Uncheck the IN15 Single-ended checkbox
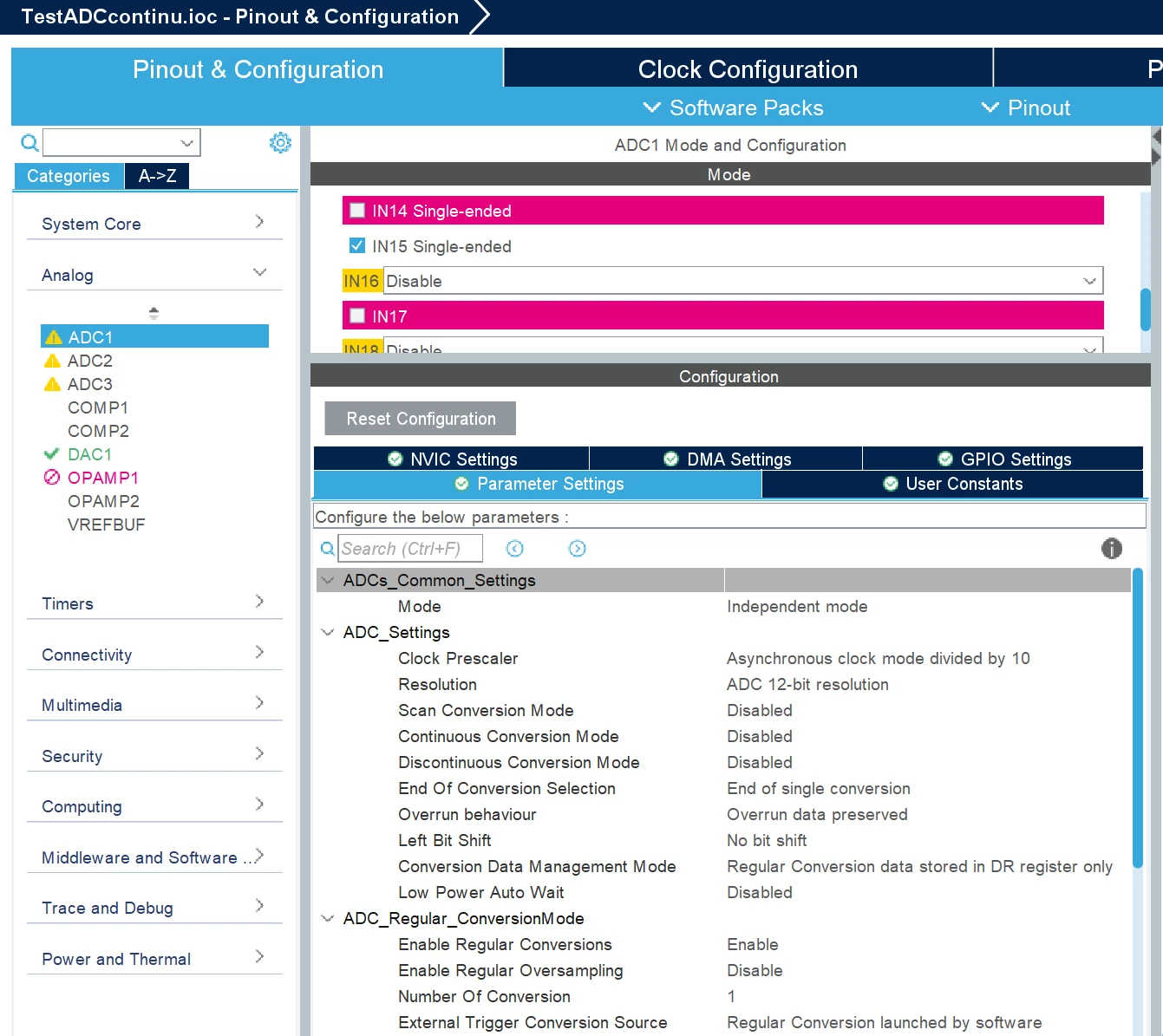 pyautogui.click(x=357, y=245)
